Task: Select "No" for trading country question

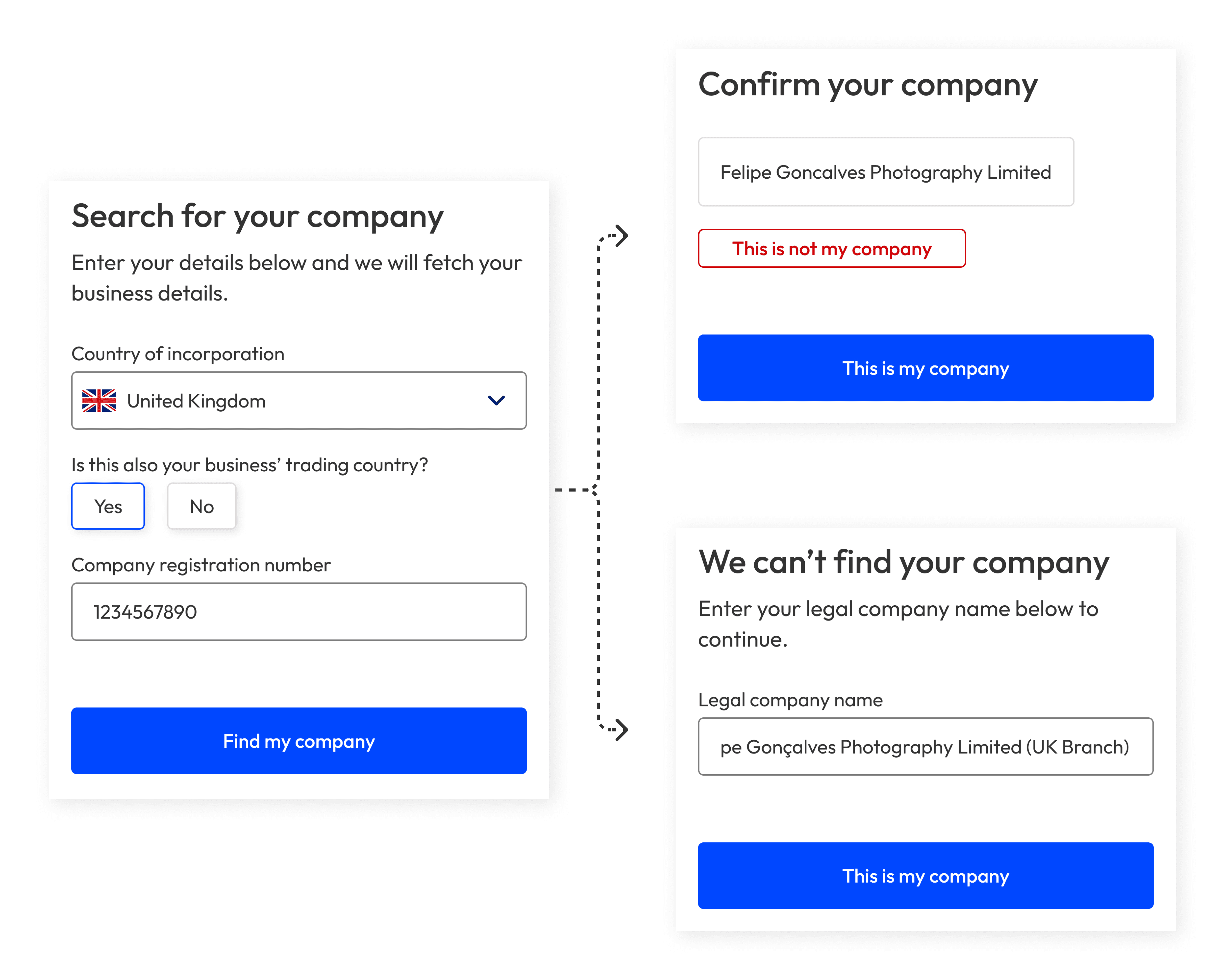Action: tap(201, 506)
